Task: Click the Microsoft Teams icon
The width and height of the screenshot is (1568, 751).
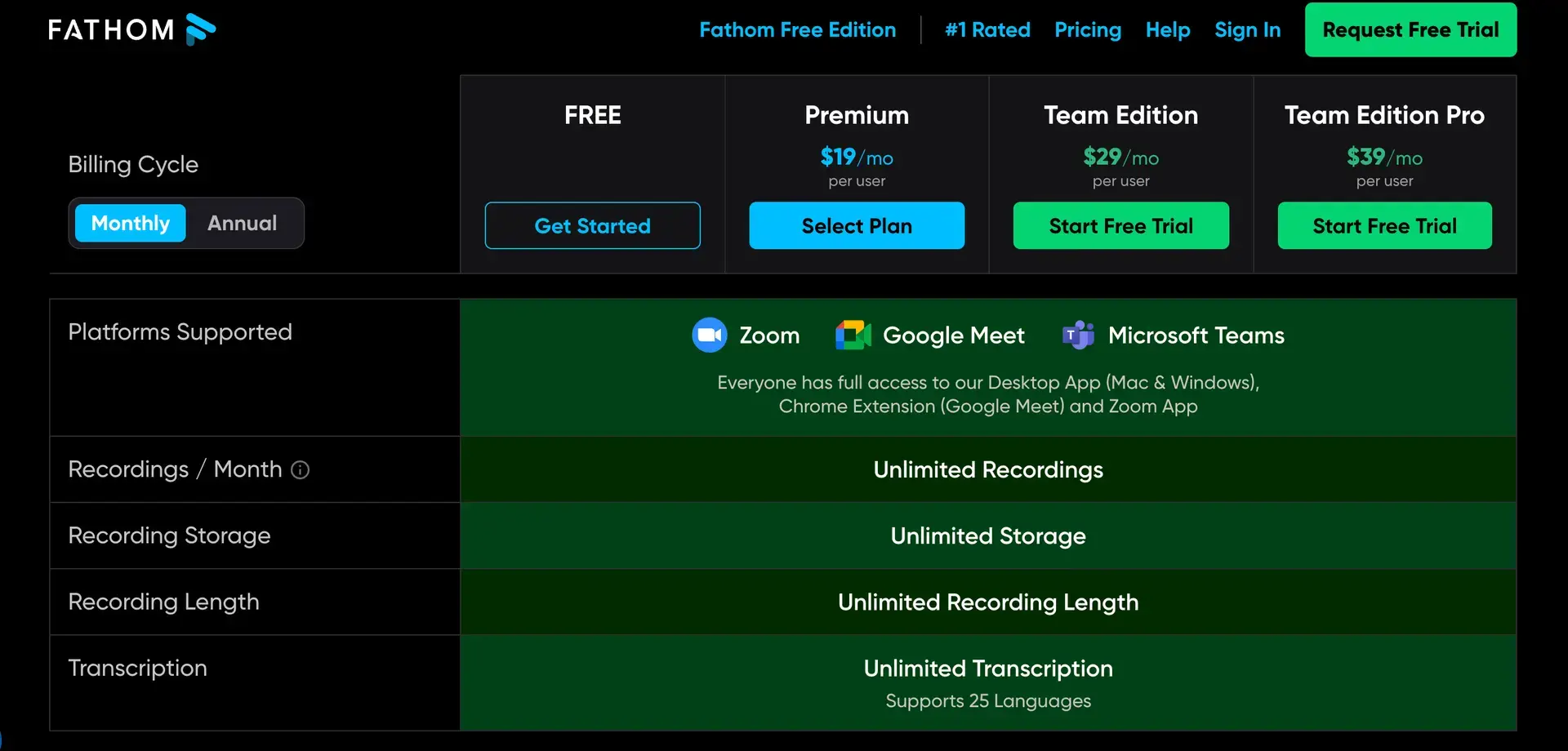Action: point(1078,335)
